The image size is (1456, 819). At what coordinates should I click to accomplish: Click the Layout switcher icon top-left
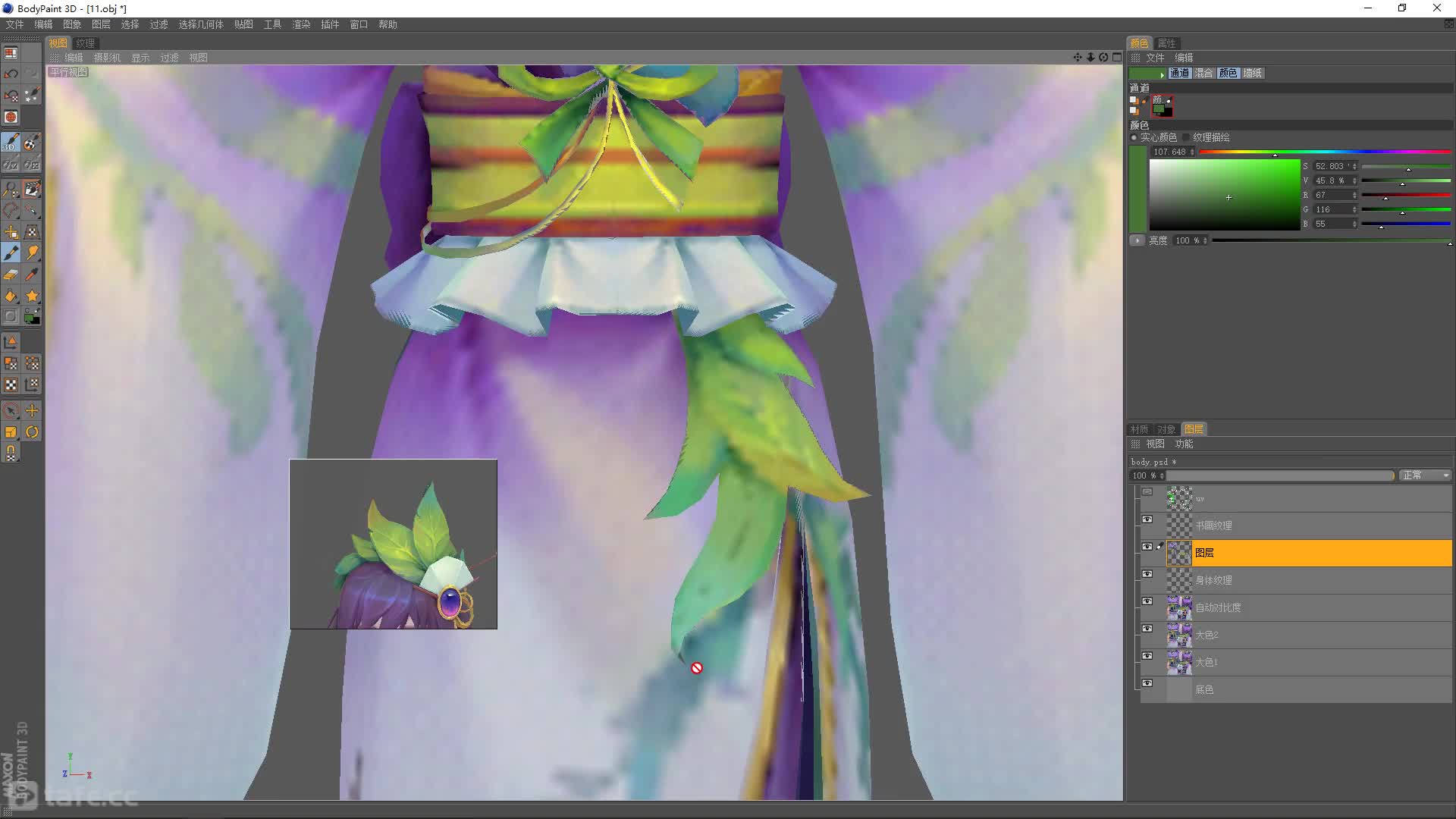coord(11,53)
